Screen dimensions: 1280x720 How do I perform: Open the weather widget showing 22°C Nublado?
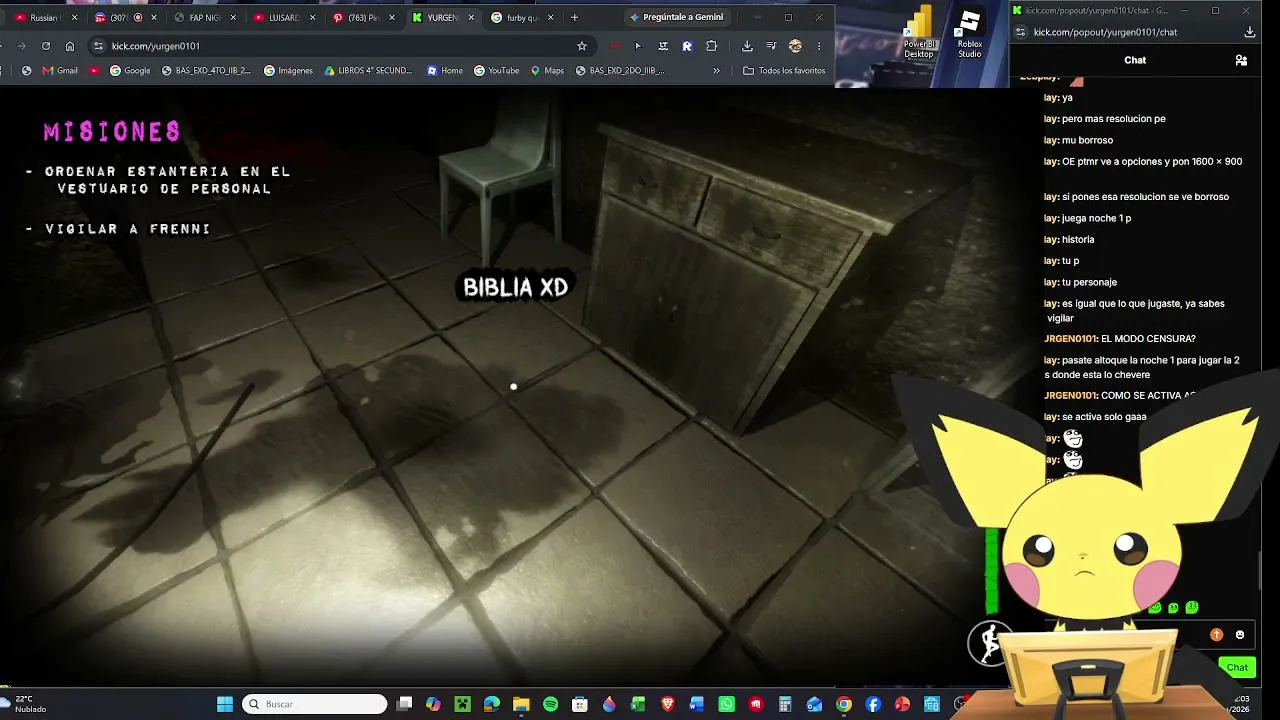[26, 704]
